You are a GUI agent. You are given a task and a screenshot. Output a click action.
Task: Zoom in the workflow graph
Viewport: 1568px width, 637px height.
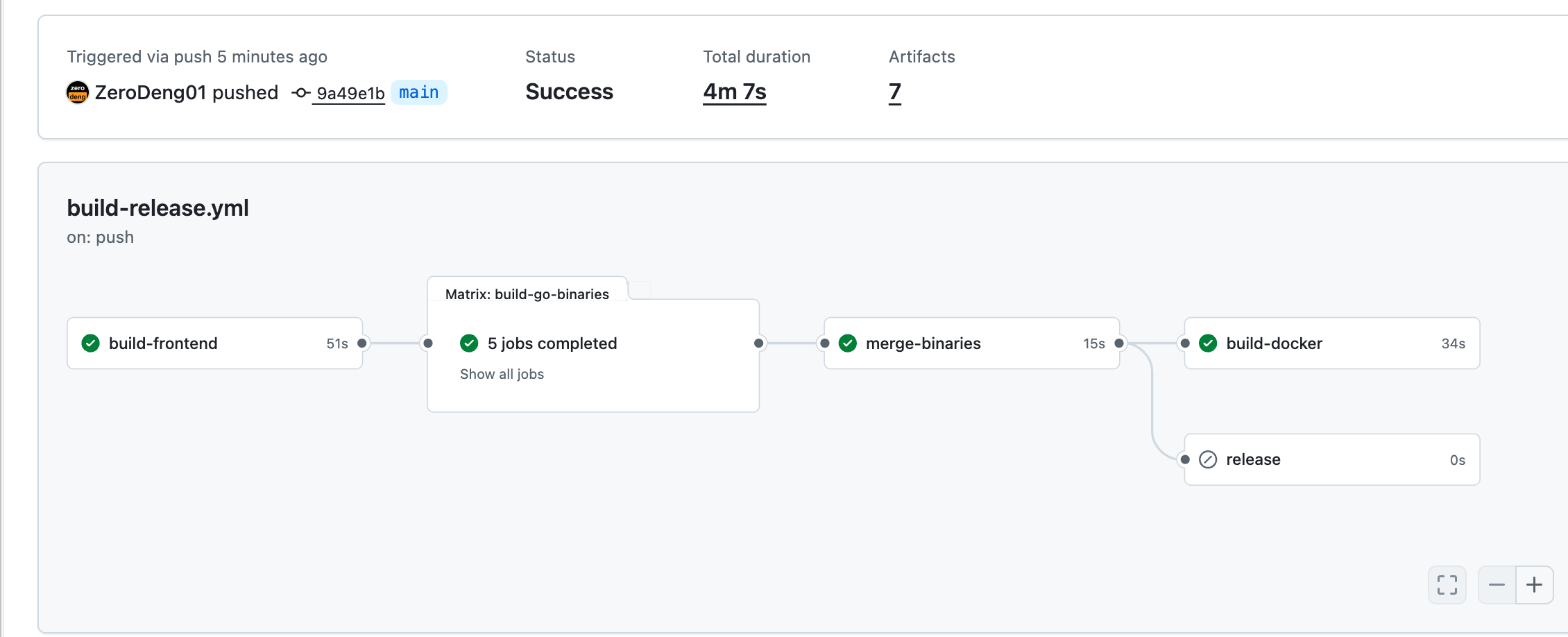[1535, 585]
